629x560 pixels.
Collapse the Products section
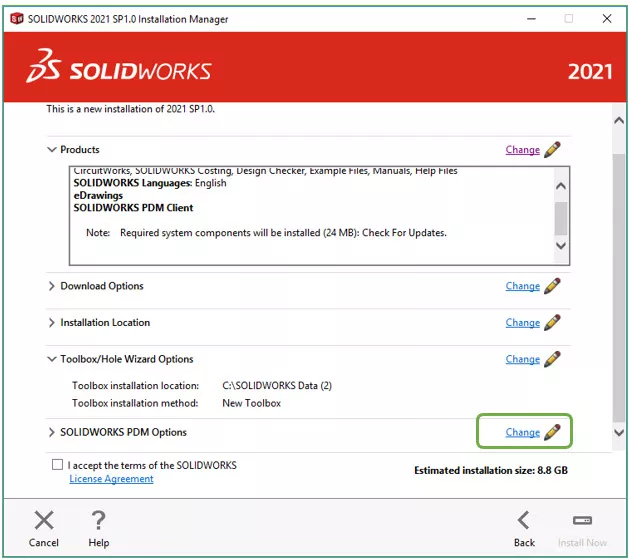click(x=52, y=150)
